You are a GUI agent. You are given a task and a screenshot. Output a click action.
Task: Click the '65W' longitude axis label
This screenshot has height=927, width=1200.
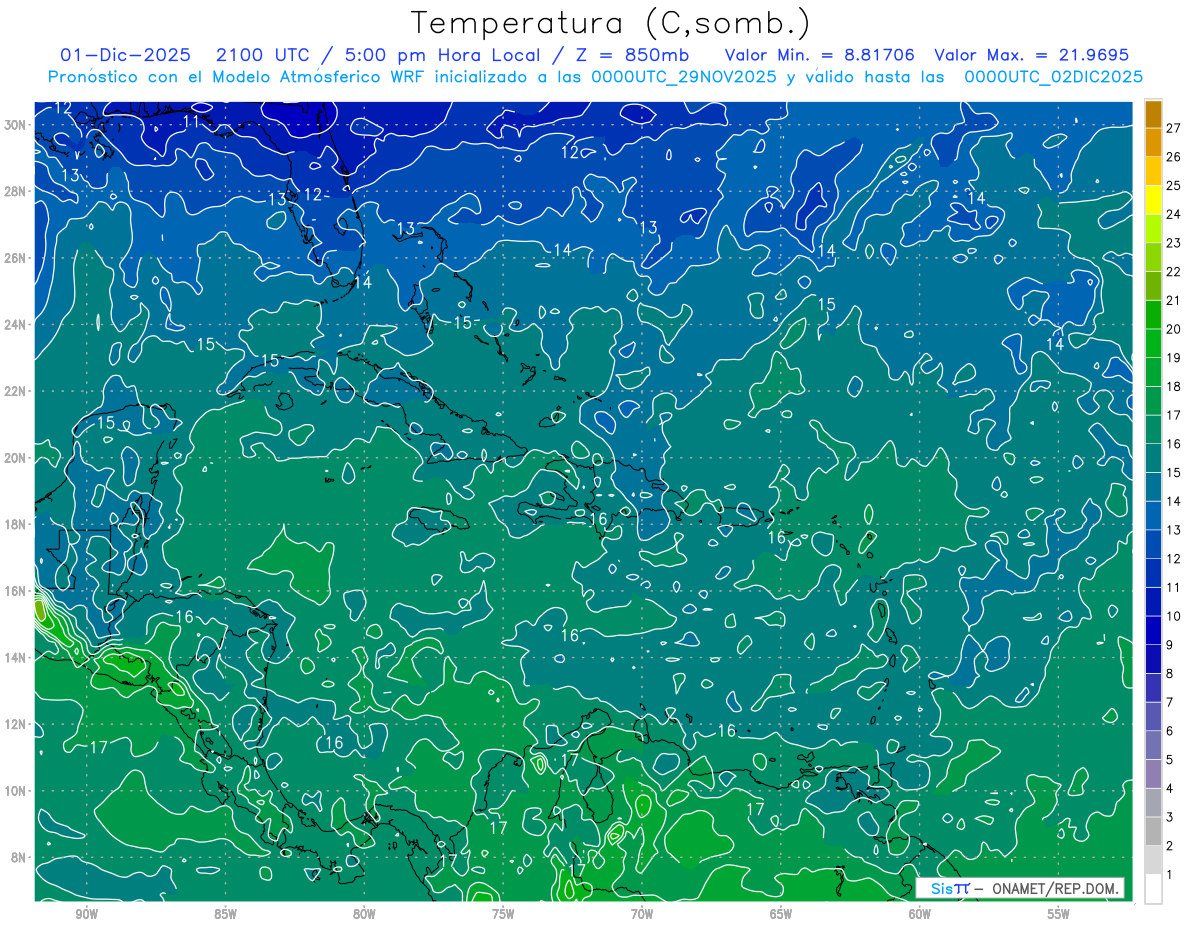point(781,914)
